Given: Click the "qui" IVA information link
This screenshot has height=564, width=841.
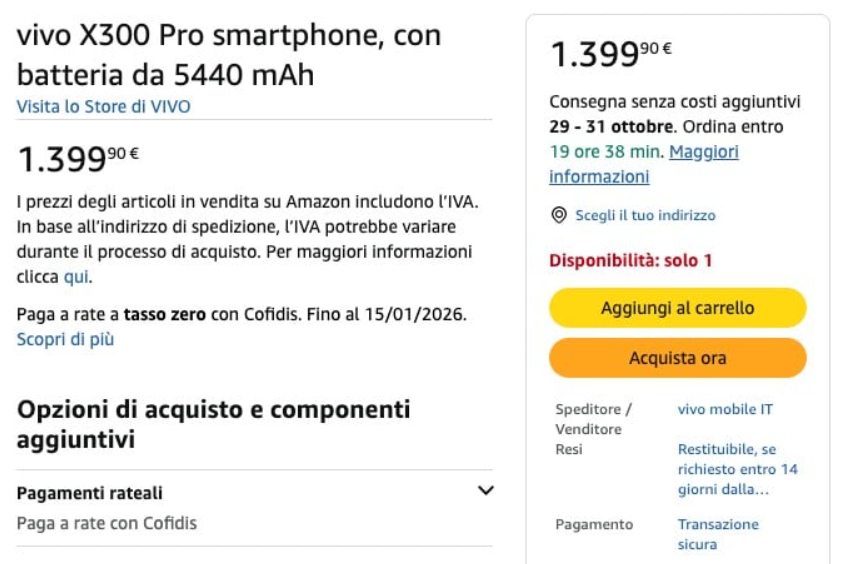Looking at the screenshot, I should [76, 276].
